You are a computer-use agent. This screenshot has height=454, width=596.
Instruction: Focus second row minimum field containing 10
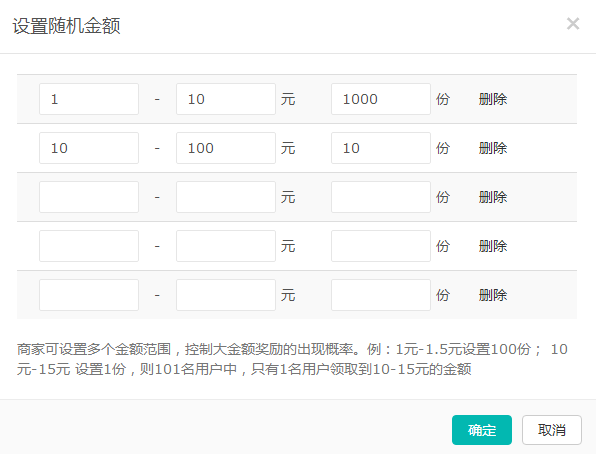click(x=89, y=148)
